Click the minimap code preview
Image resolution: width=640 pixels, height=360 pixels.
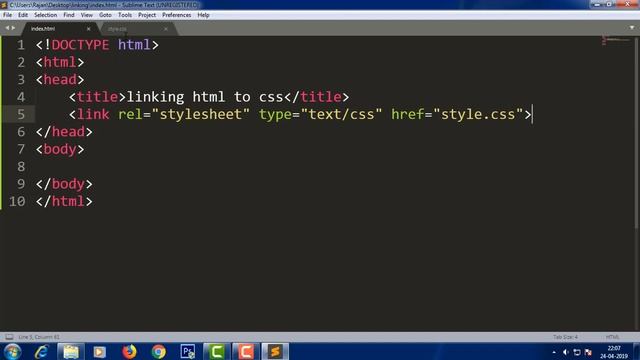(x=616, y=40)
